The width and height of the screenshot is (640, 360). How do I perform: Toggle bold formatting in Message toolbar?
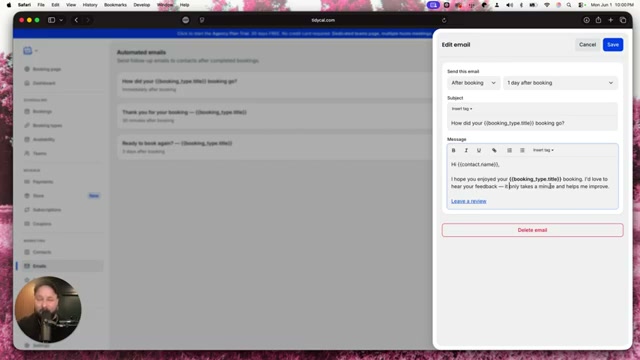click(453, 150)
